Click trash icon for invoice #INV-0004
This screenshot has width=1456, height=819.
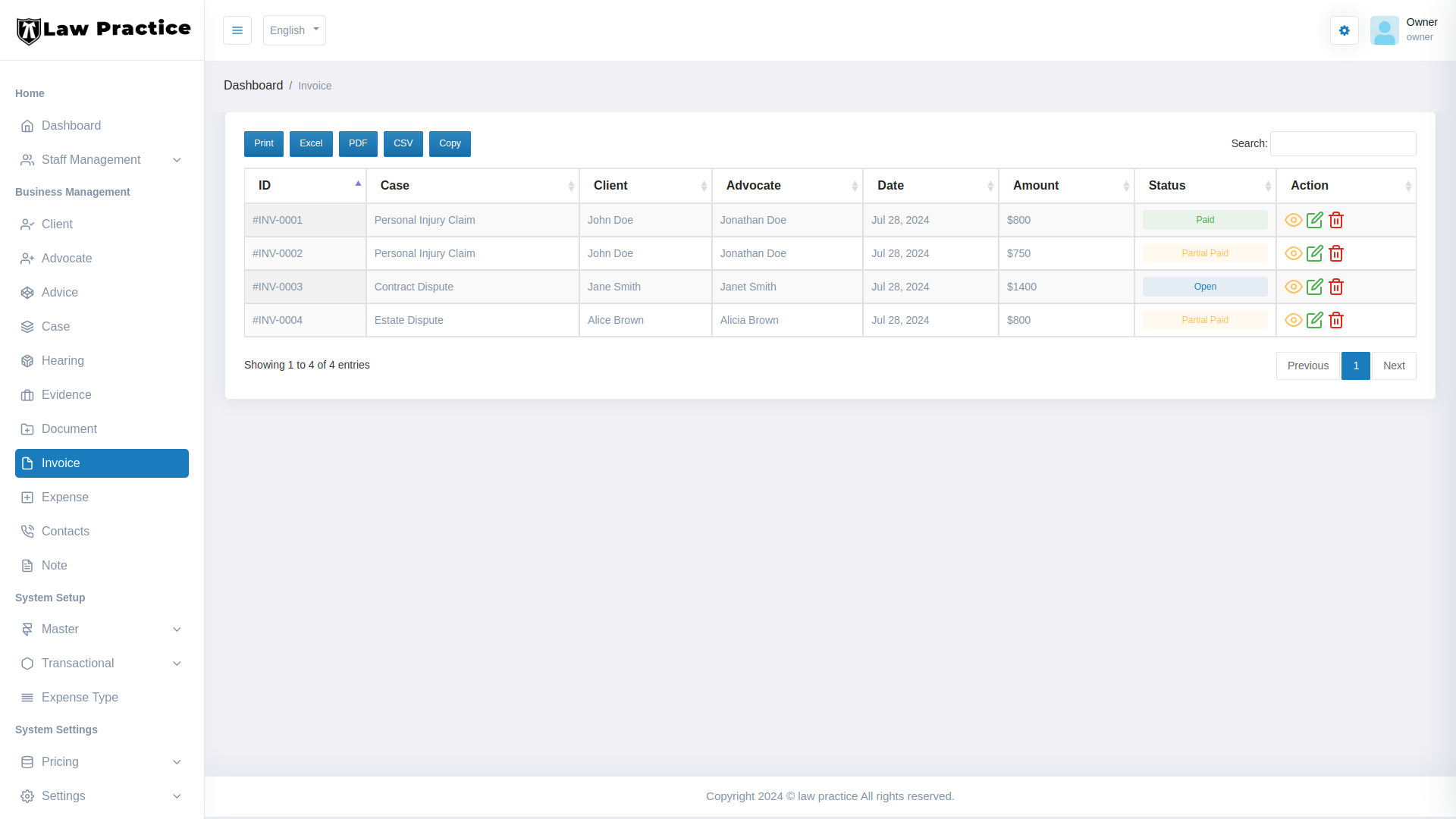pyautogui.click(x=1336, y=320)
